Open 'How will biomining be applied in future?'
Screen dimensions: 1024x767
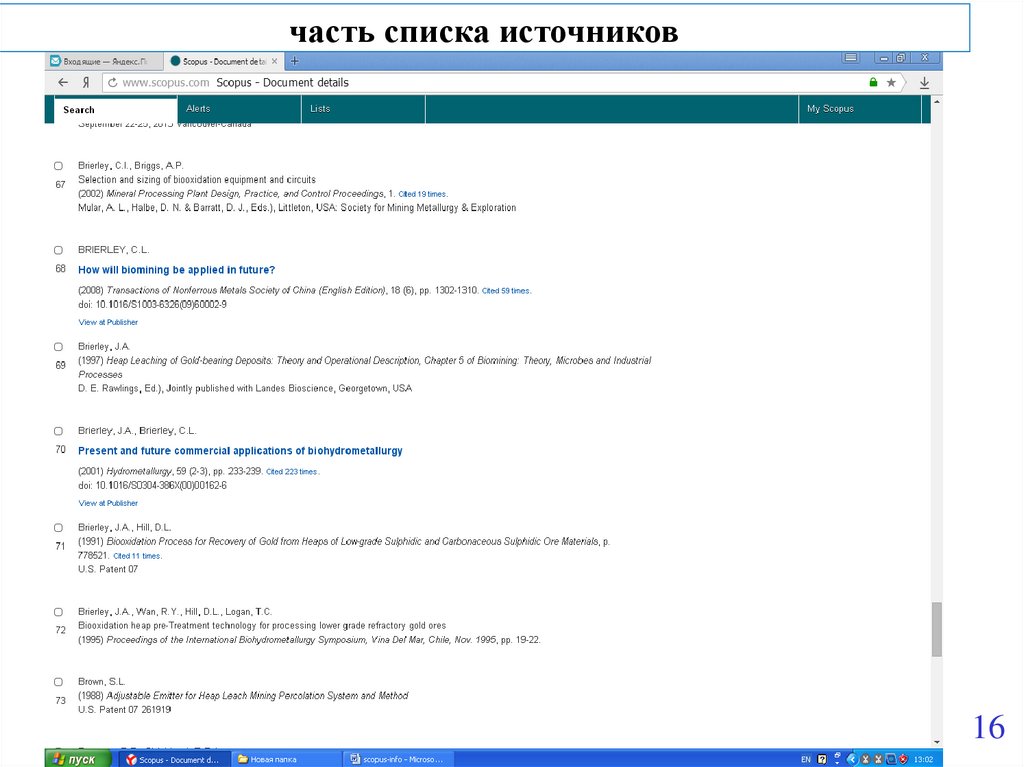point(176,270)
